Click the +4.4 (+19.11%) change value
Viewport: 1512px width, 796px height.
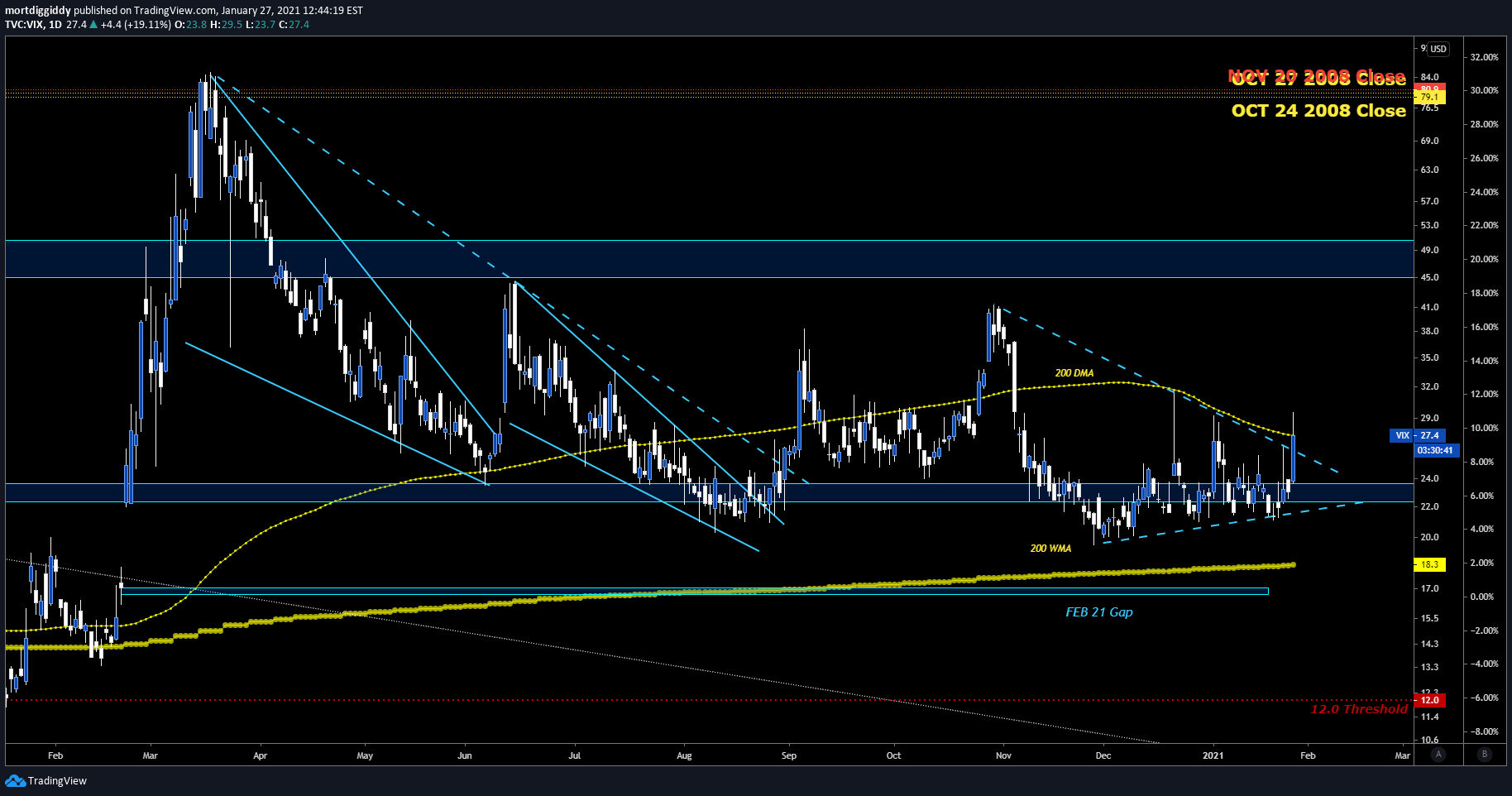[x=136, y=25]
